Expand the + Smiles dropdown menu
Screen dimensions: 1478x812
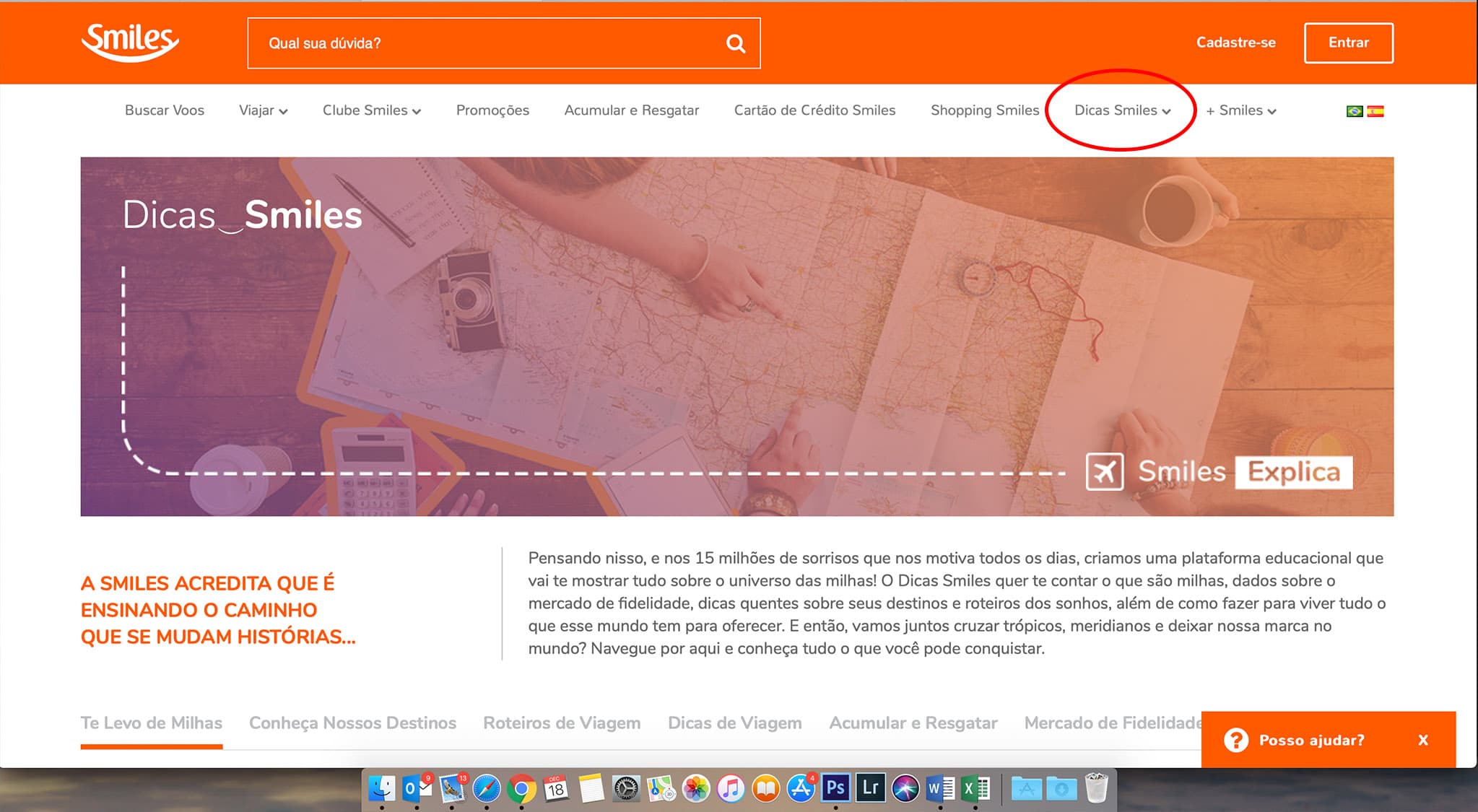pos(1241,110)
